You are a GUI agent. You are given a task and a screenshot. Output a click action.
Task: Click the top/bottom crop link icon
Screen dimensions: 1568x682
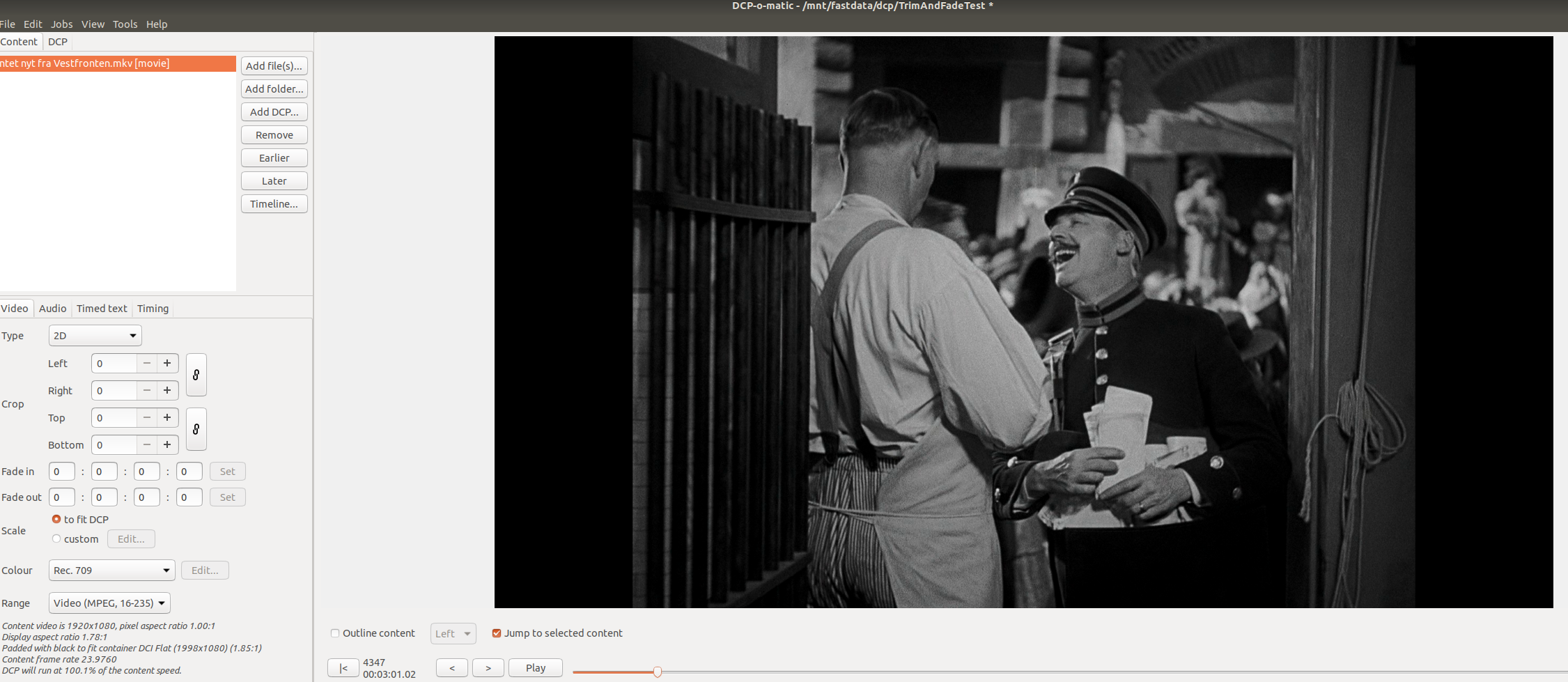[196, 429]
